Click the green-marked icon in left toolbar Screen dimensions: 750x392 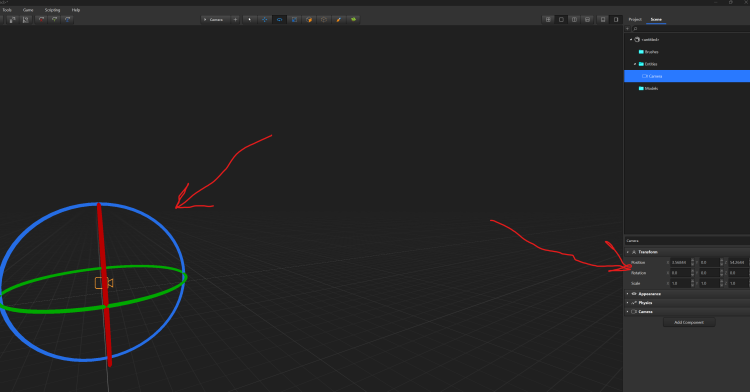click(x=54, y=20)
